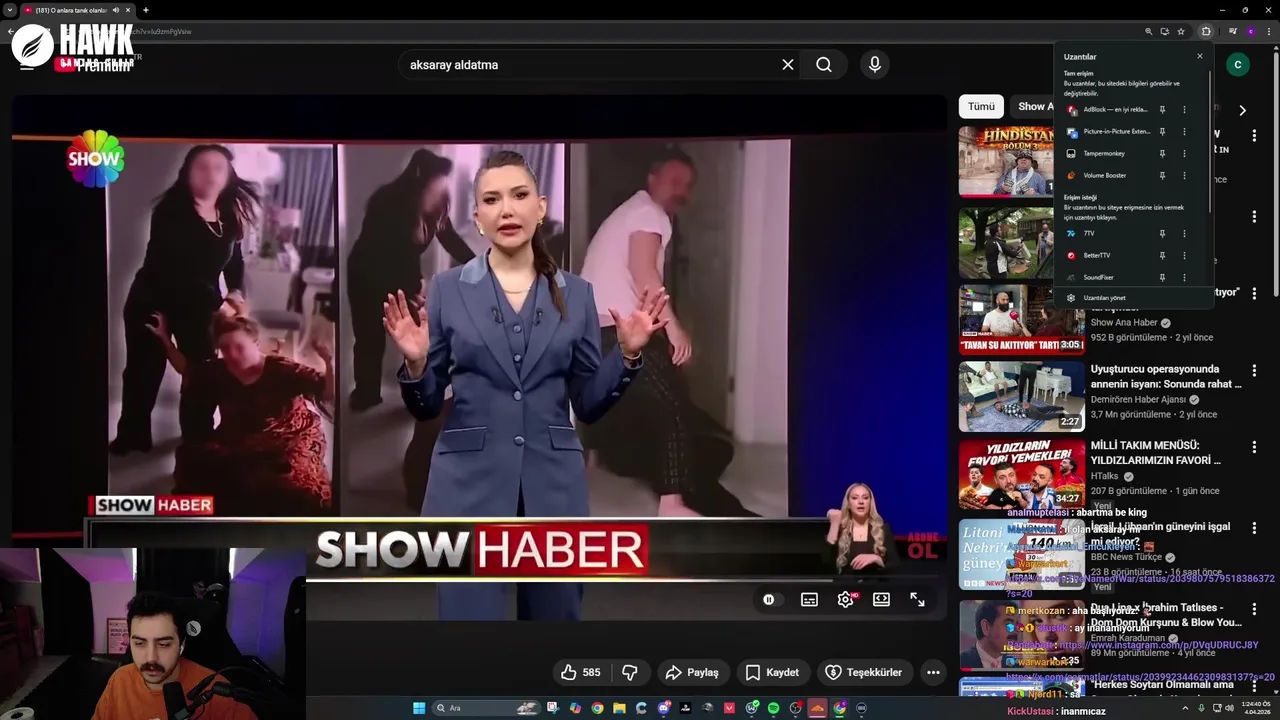Viewport: 1280px width, 720px height.
Task: Pin Volume Booster to toolbar
Action: (x=1162, y=176)
